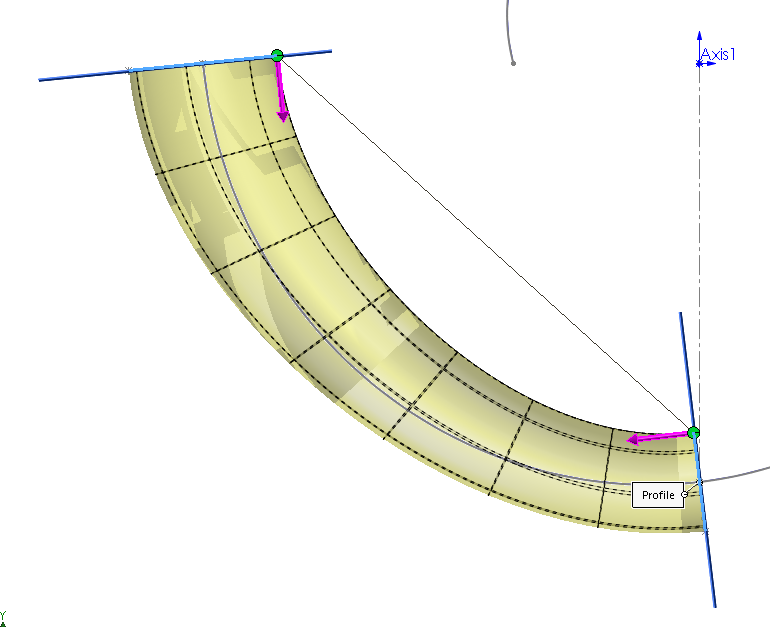The image size is (770, 627).
Task: Select the Axis1 text label
Action: (x=718, y=54)
